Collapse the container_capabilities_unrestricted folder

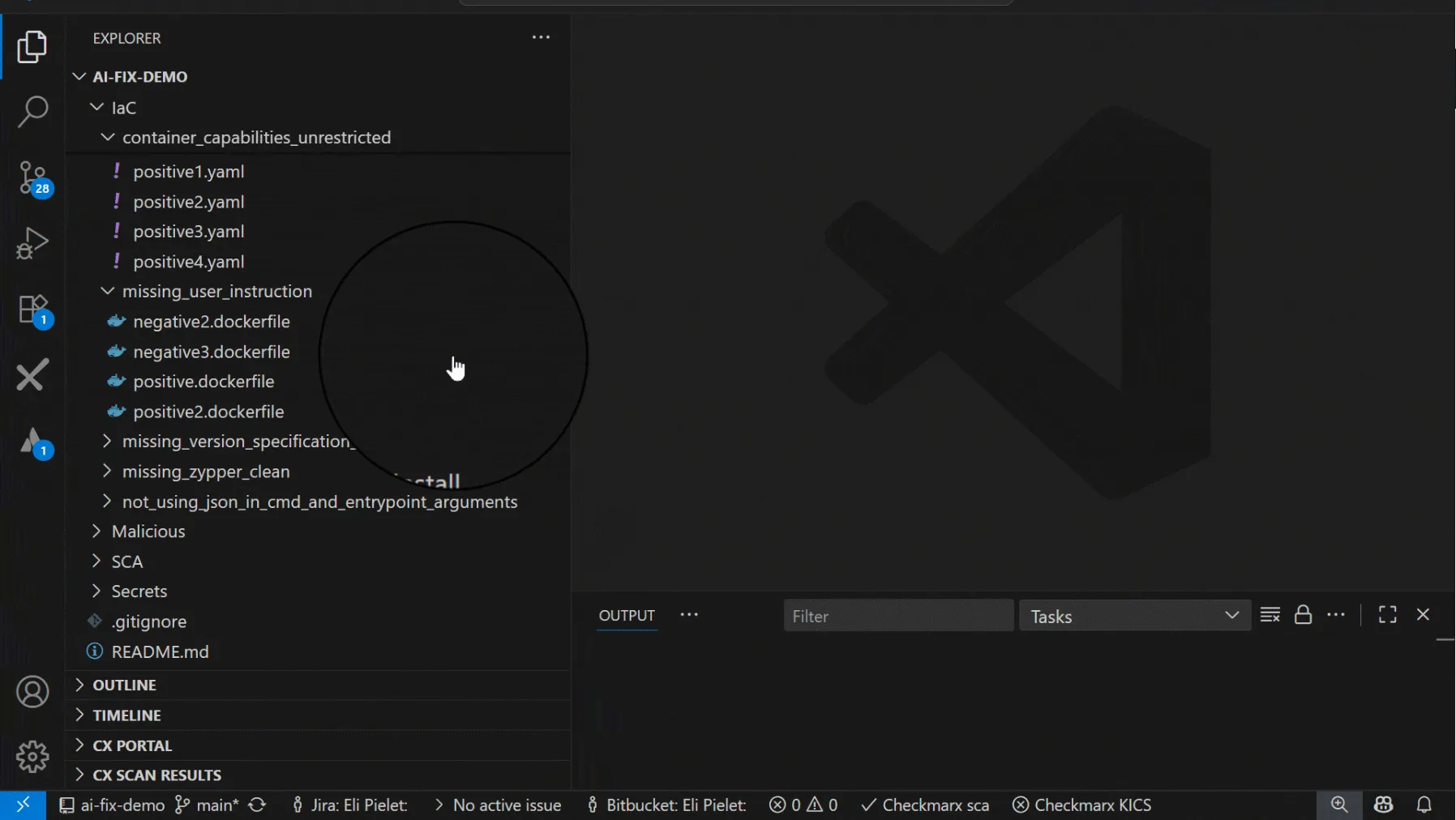[x=106, y=137]
